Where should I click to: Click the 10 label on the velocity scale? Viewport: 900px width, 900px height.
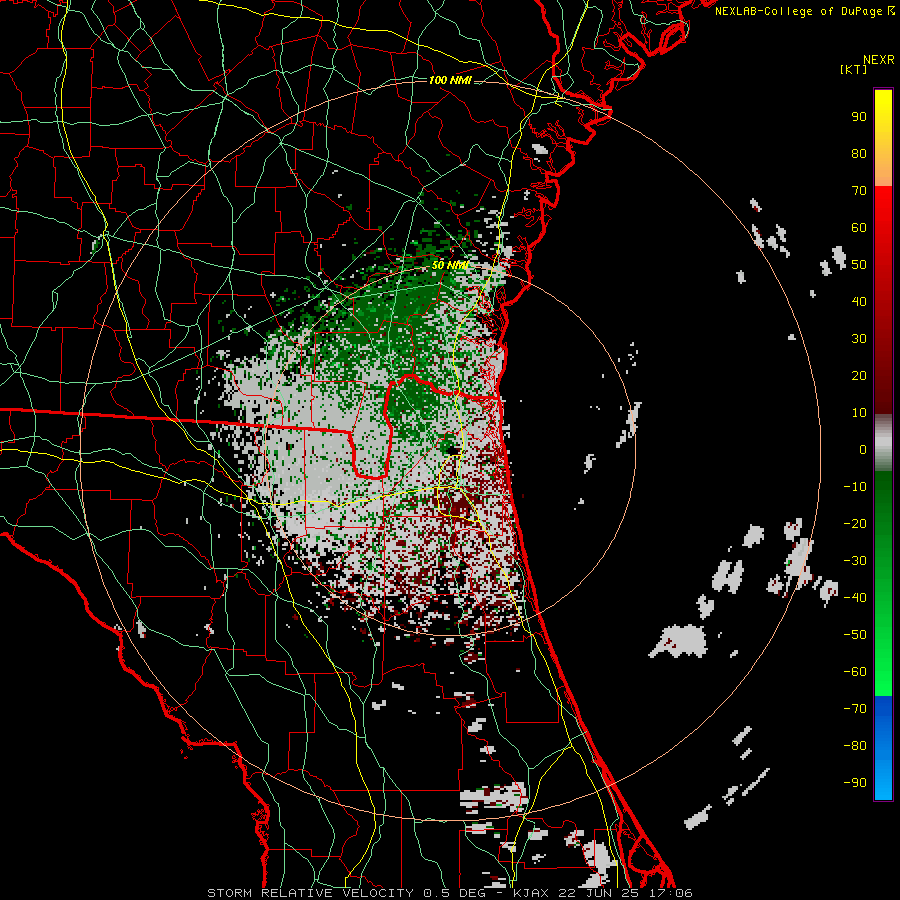pos(859,413)
